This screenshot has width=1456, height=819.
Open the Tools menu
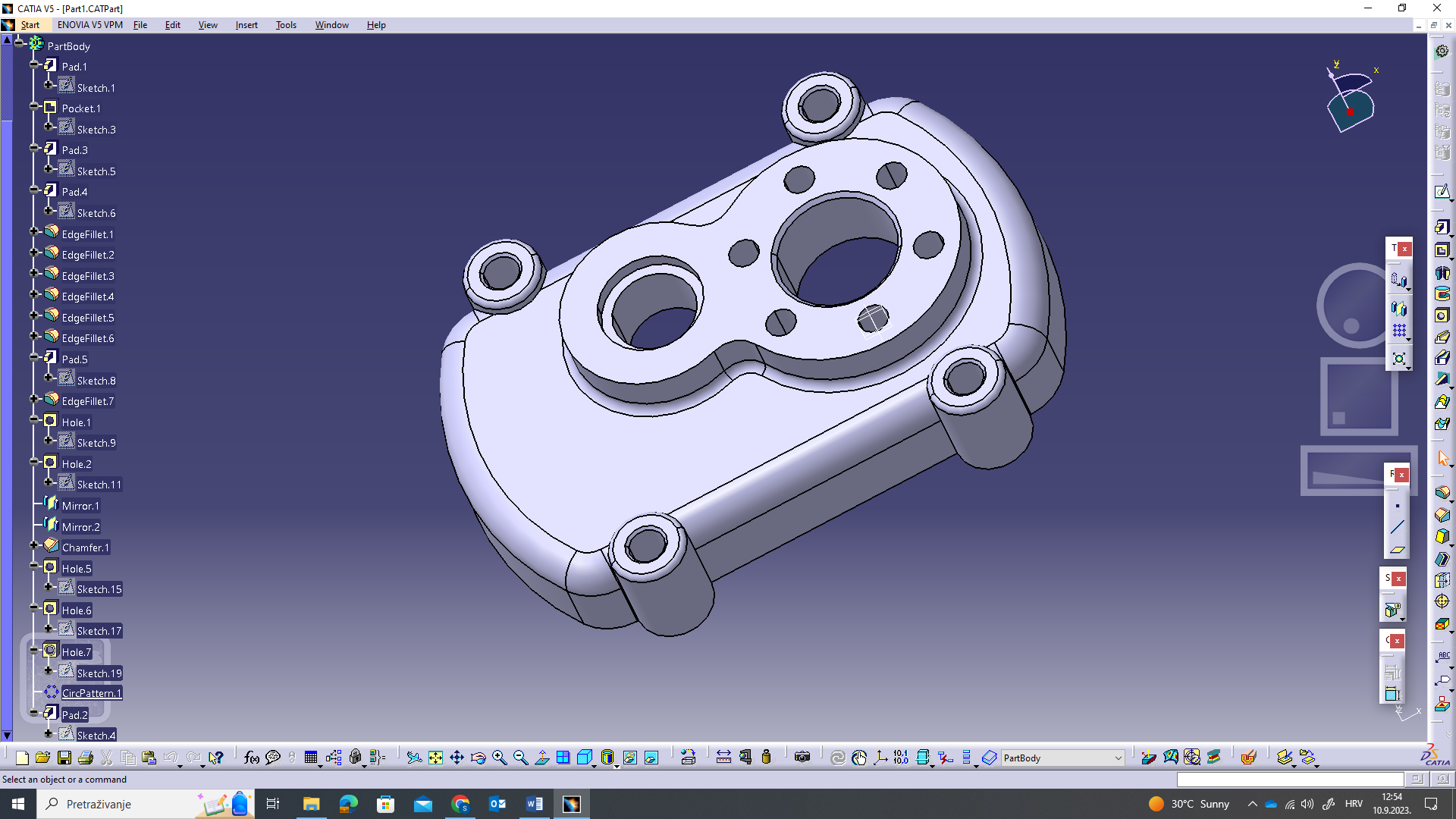point(286,25)
